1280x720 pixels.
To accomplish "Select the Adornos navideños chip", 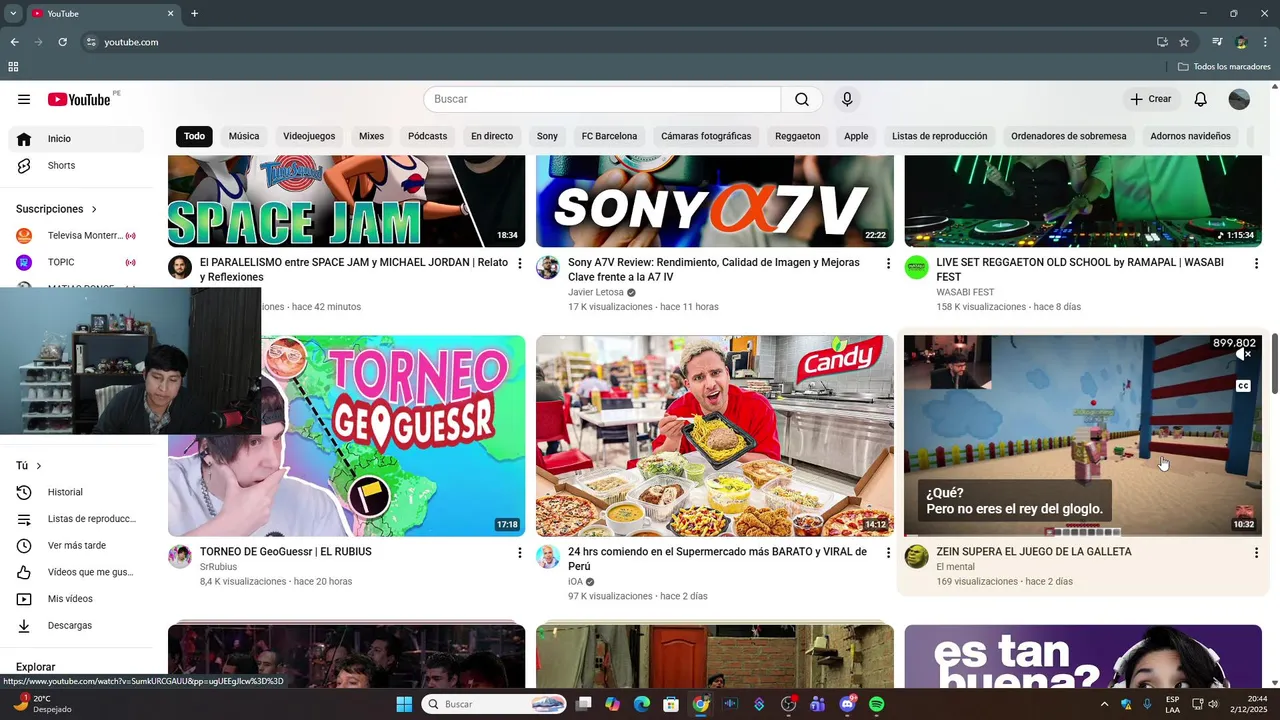I will tap(1190, 136).
